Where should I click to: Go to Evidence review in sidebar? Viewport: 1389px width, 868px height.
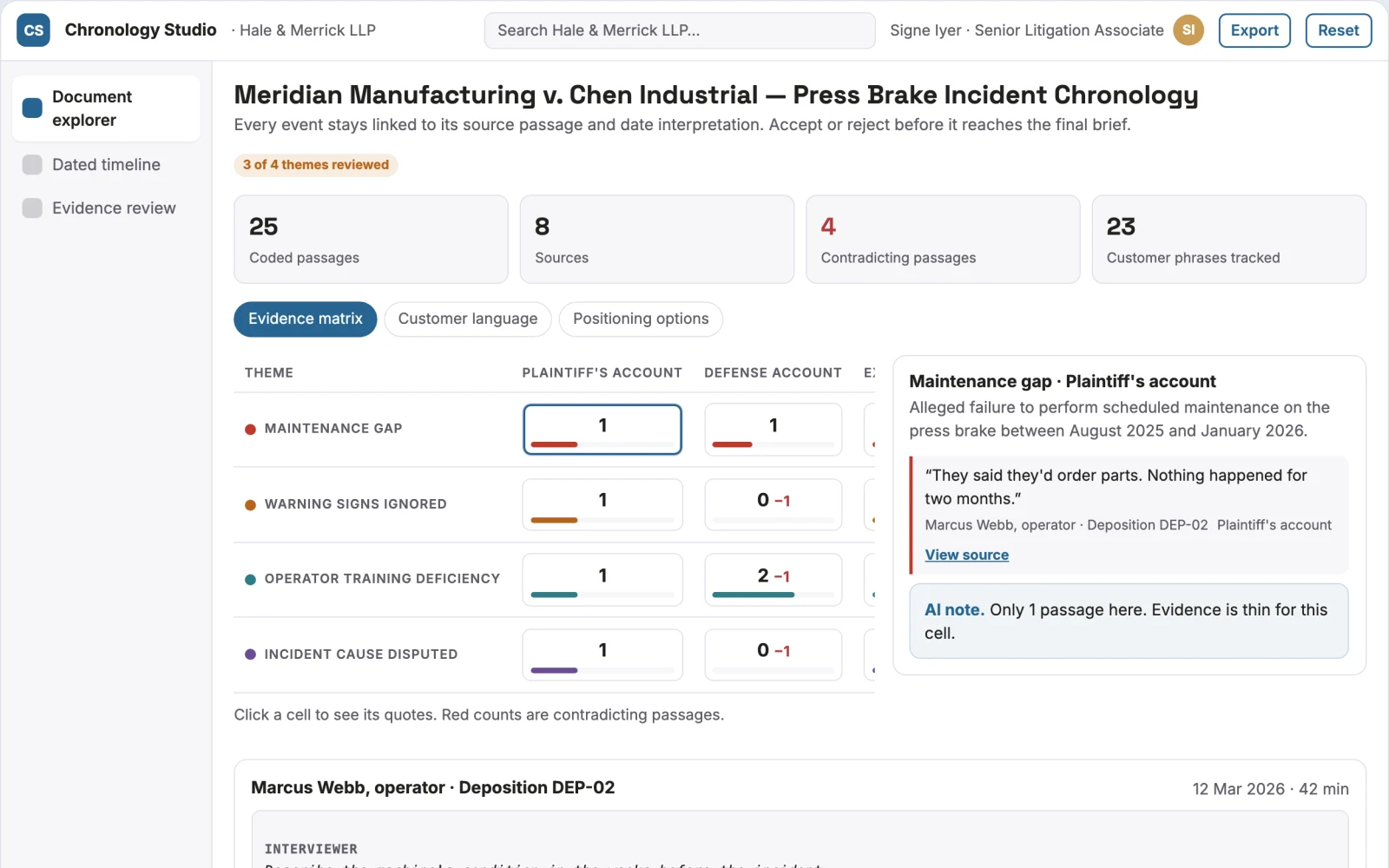(x=106, y=208)
